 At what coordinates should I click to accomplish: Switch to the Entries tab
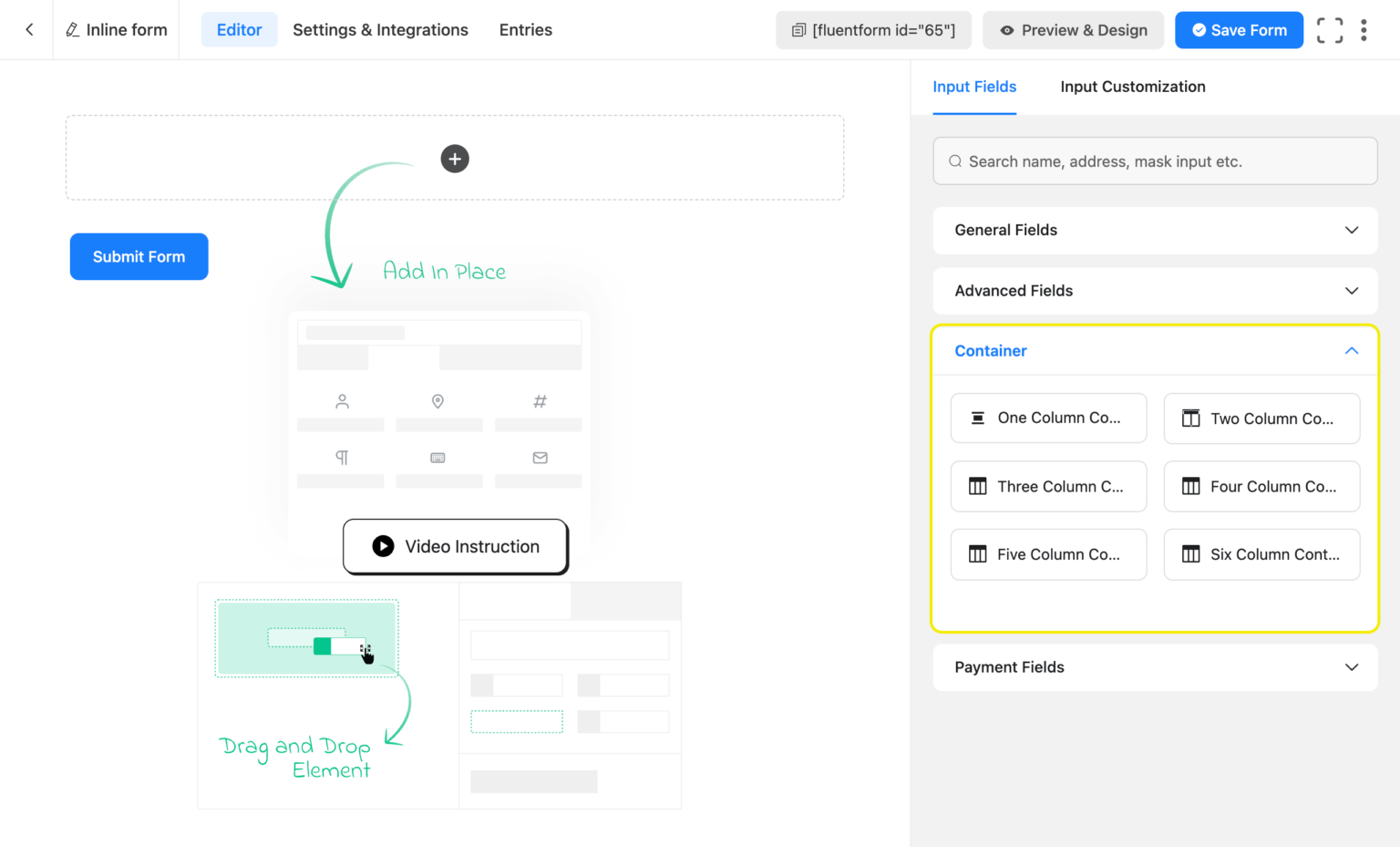pyautogui.click(x=525, y=29)
